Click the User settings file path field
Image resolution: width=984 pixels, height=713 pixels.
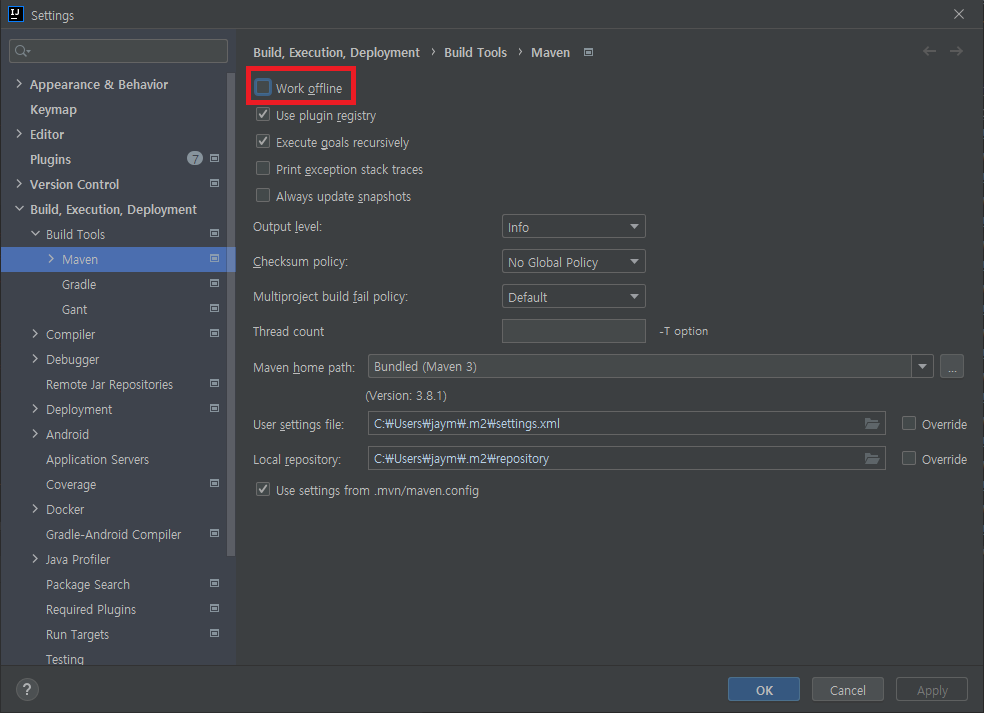626,424
